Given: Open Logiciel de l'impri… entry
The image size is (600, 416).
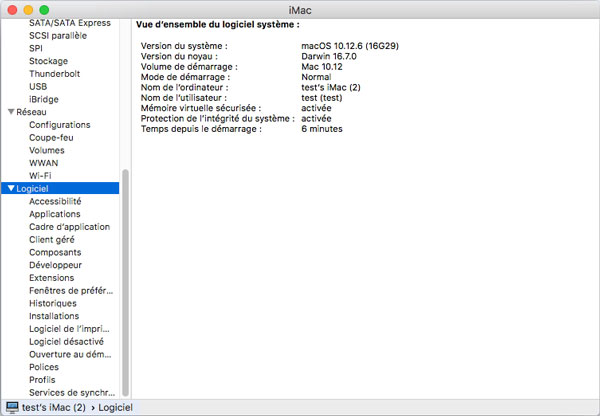Looking at the screenshot, I should click(x=69, y=329).
